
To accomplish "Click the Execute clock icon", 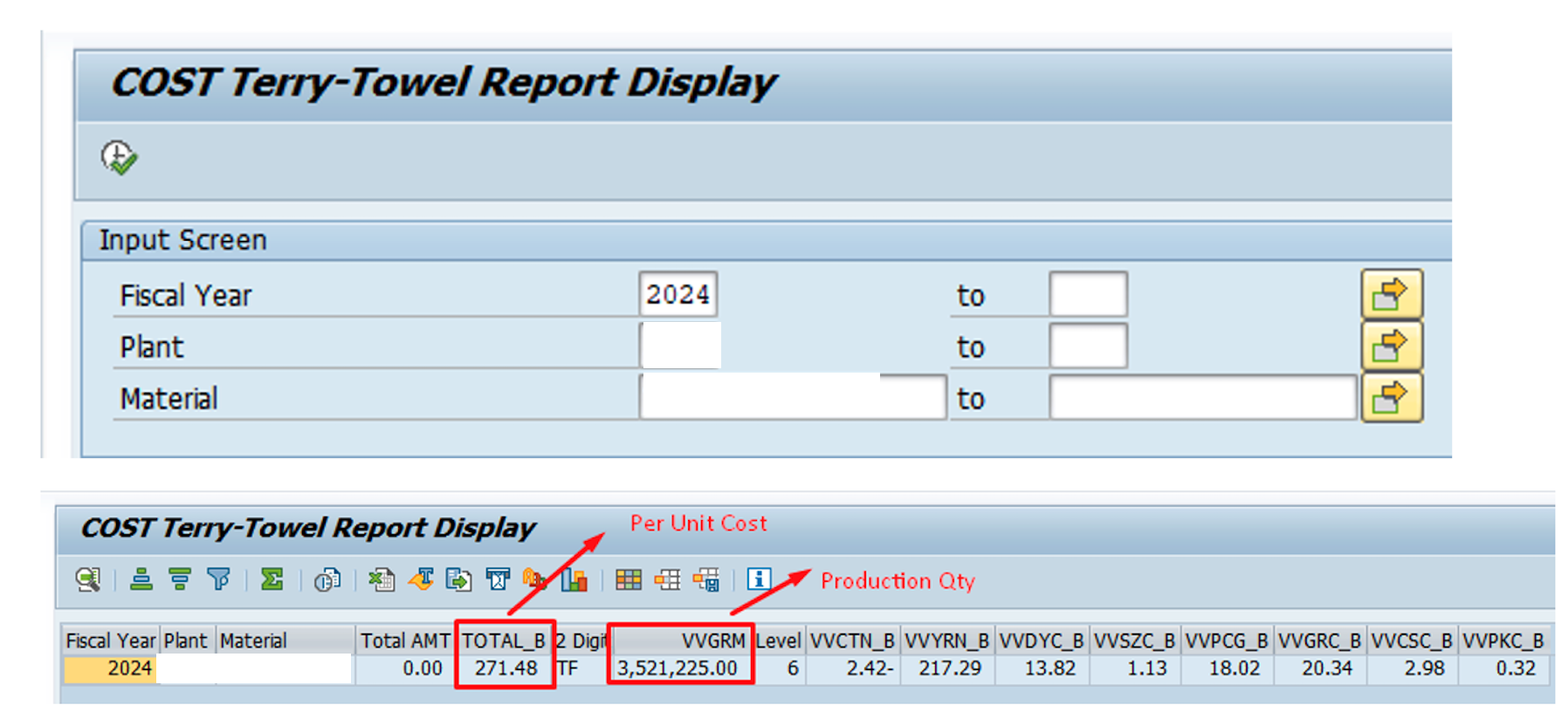I will pos(119,158).
